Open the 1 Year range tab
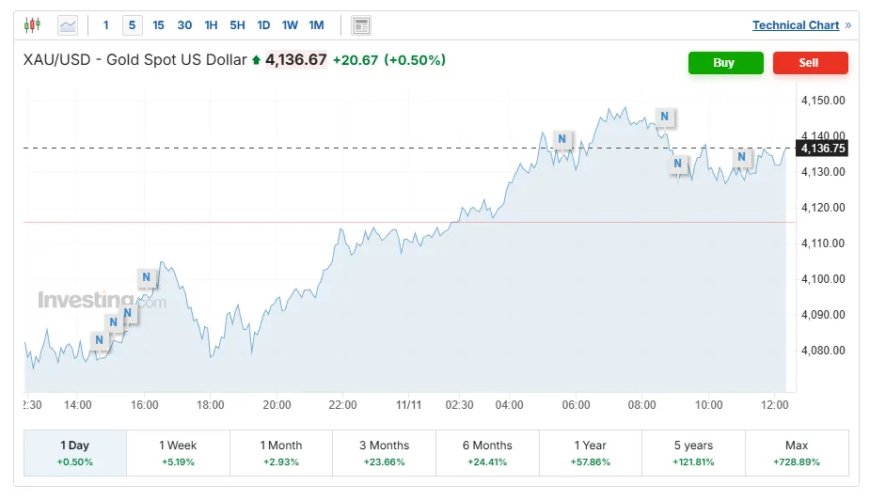This screenshot has width=870, height=501. [x=591, y=453]
